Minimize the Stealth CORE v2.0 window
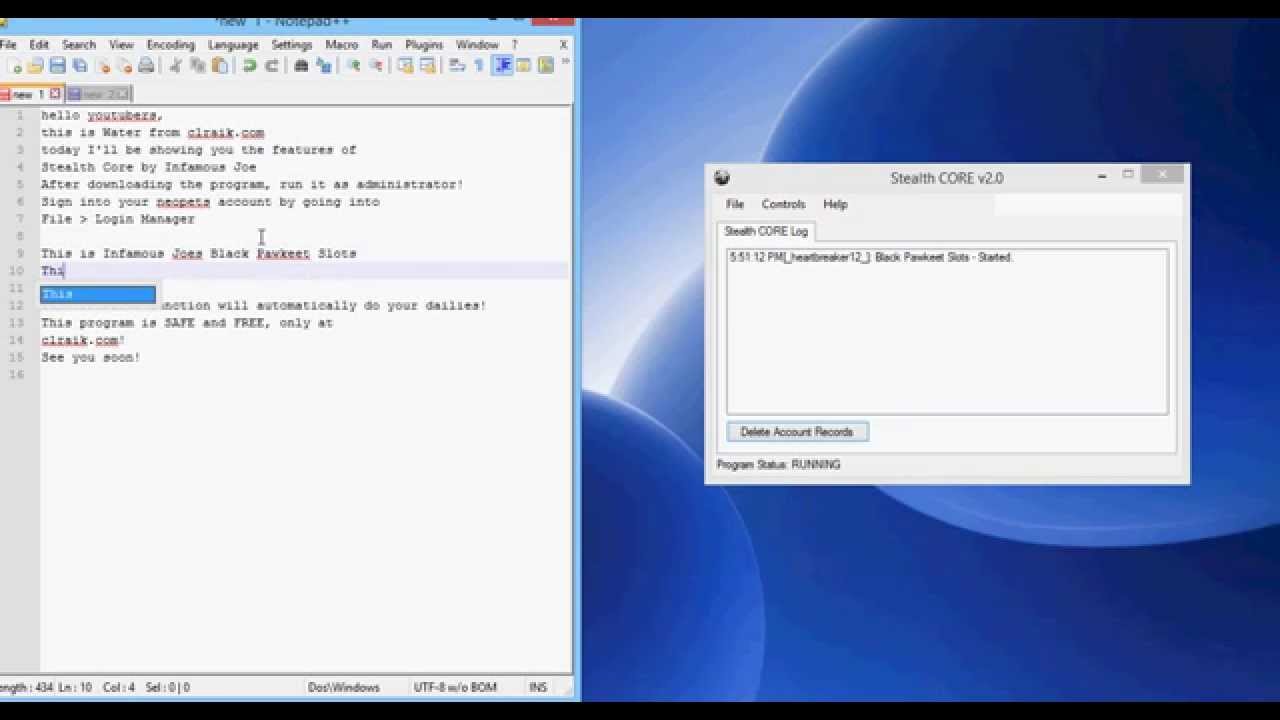 [x=1102, y=177]
